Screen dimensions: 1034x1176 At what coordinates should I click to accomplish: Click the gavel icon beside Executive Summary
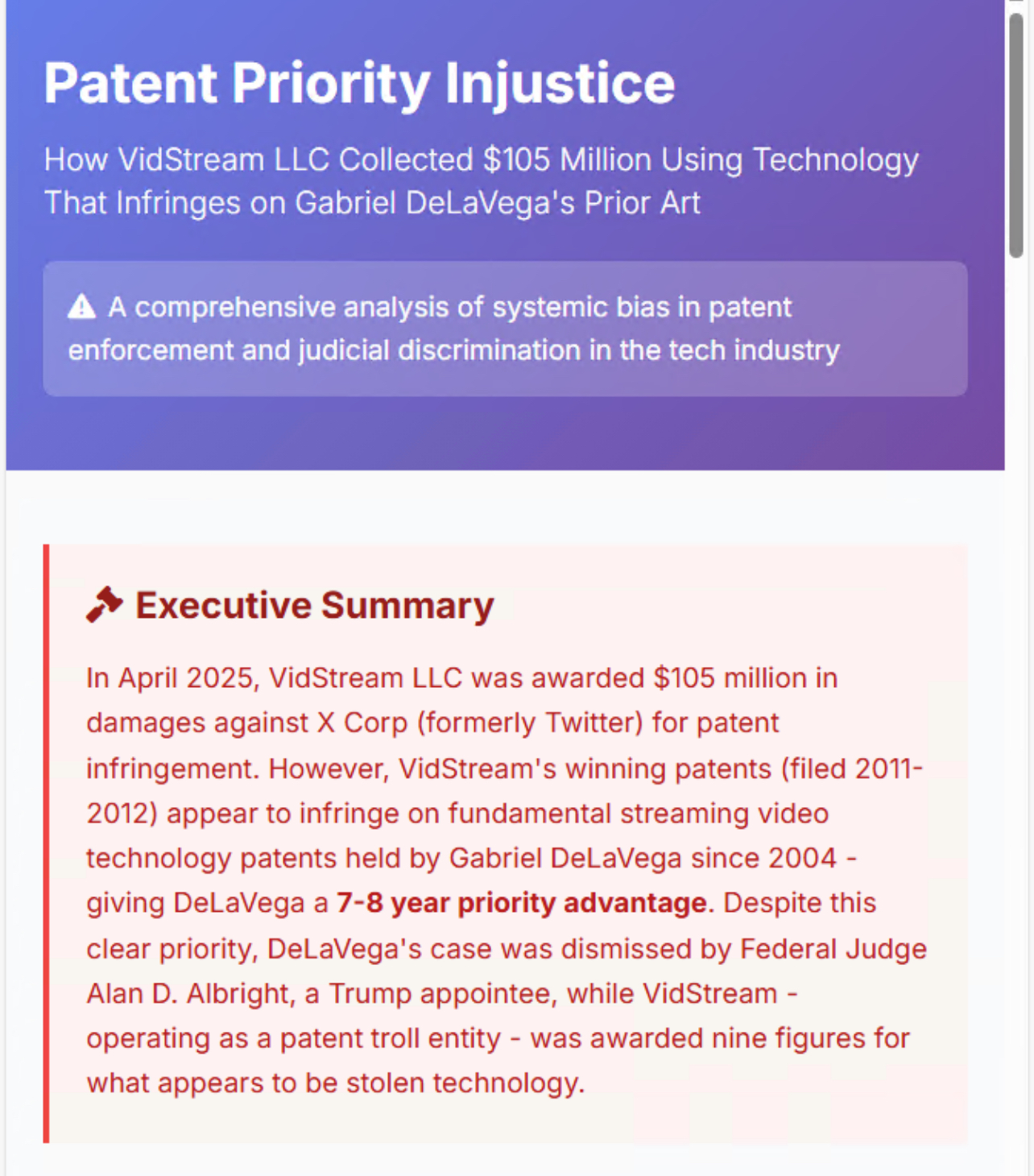coord(105,605)
